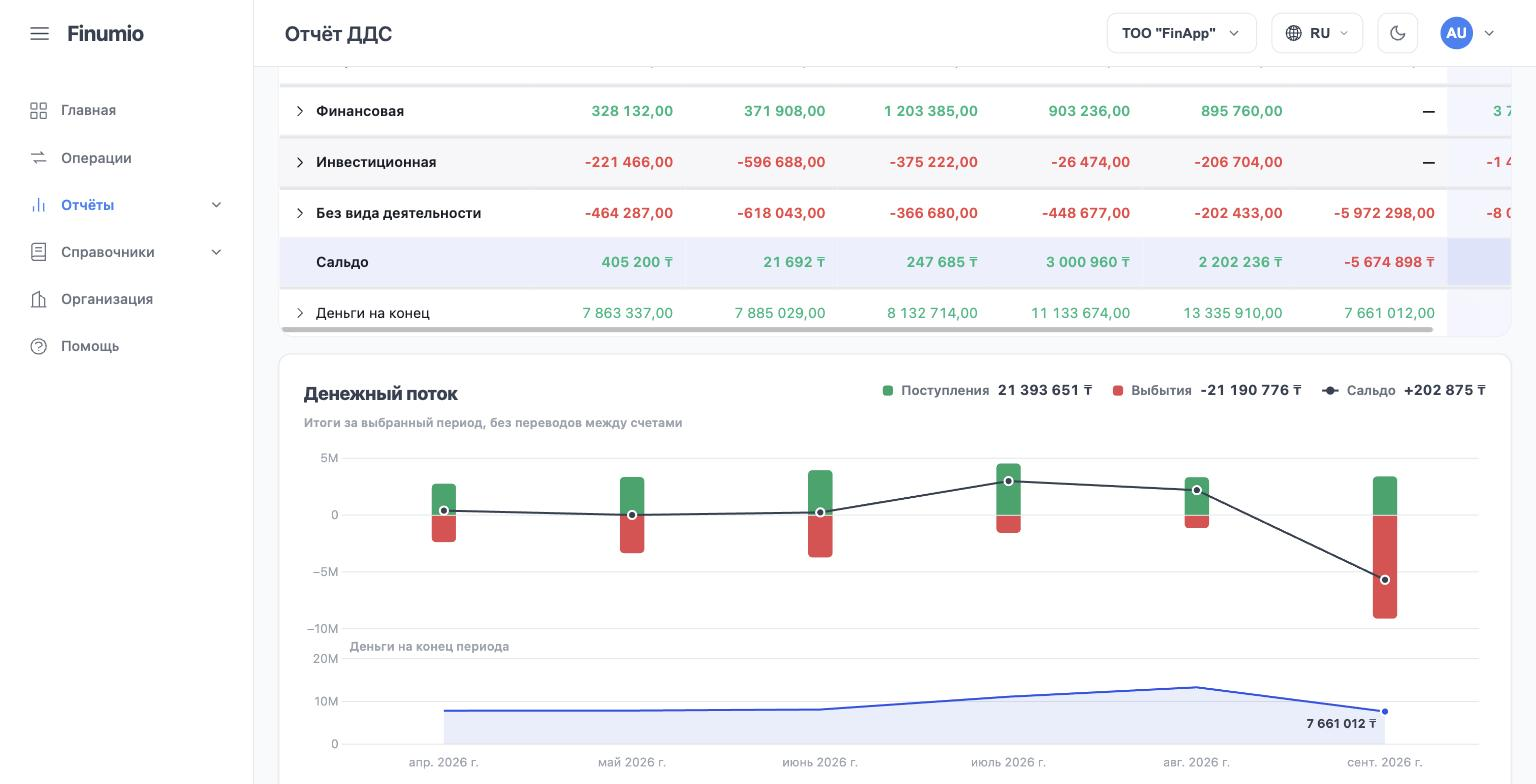Viewport: 1536px width, 784px height.
Task: Expand the Справочники submenu chevron
Action: tap(216, 252)
